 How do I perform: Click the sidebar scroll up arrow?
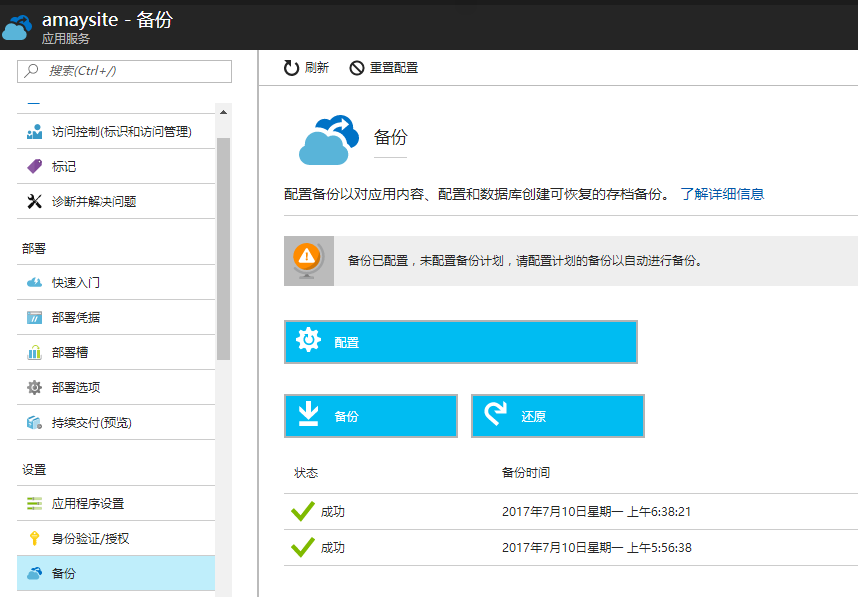tap(224, 111)
